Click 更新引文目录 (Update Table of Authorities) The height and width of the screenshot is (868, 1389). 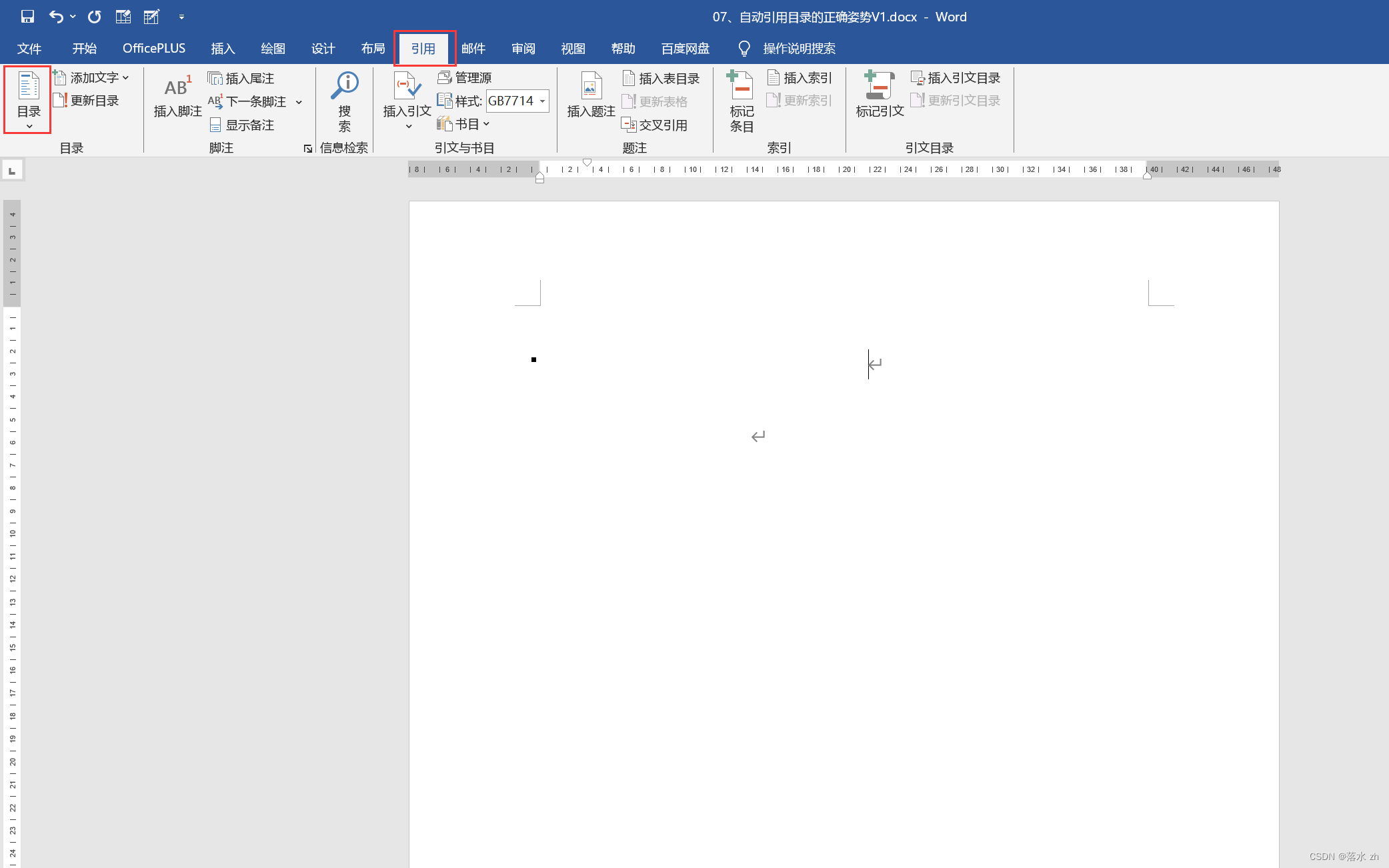pos(956,101)
